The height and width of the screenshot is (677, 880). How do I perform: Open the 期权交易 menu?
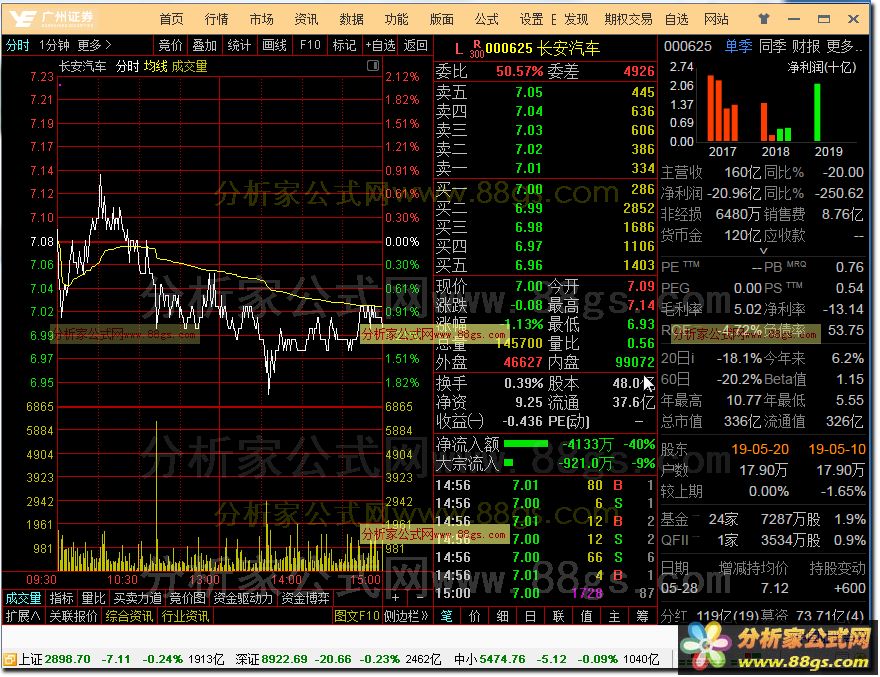click(x=628, y=19)
